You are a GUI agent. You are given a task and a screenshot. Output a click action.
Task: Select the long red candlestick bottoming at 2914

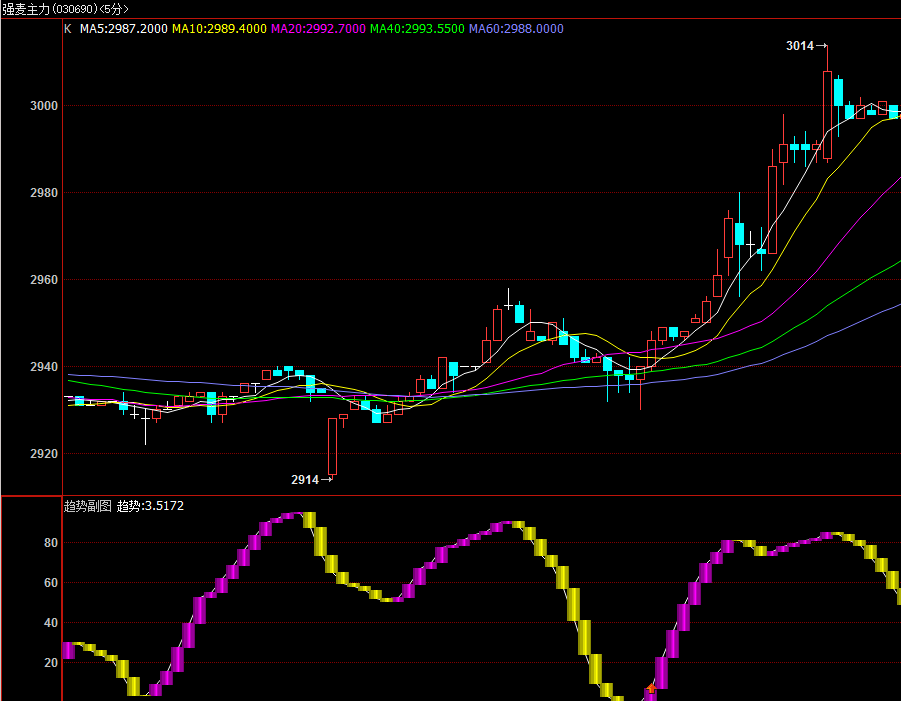333,449
